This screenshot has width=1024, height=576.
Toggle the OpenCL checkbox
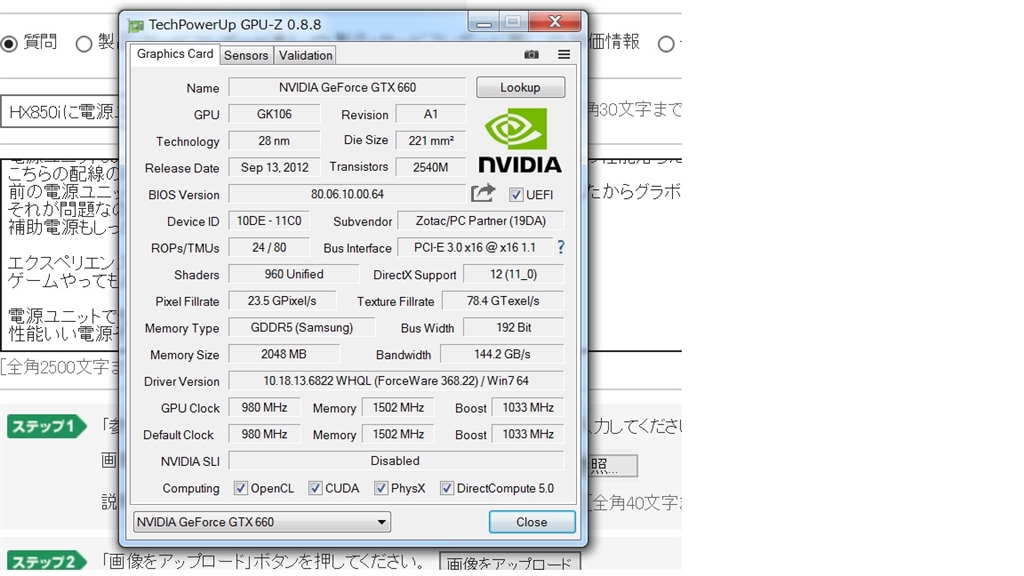[240, 488]
